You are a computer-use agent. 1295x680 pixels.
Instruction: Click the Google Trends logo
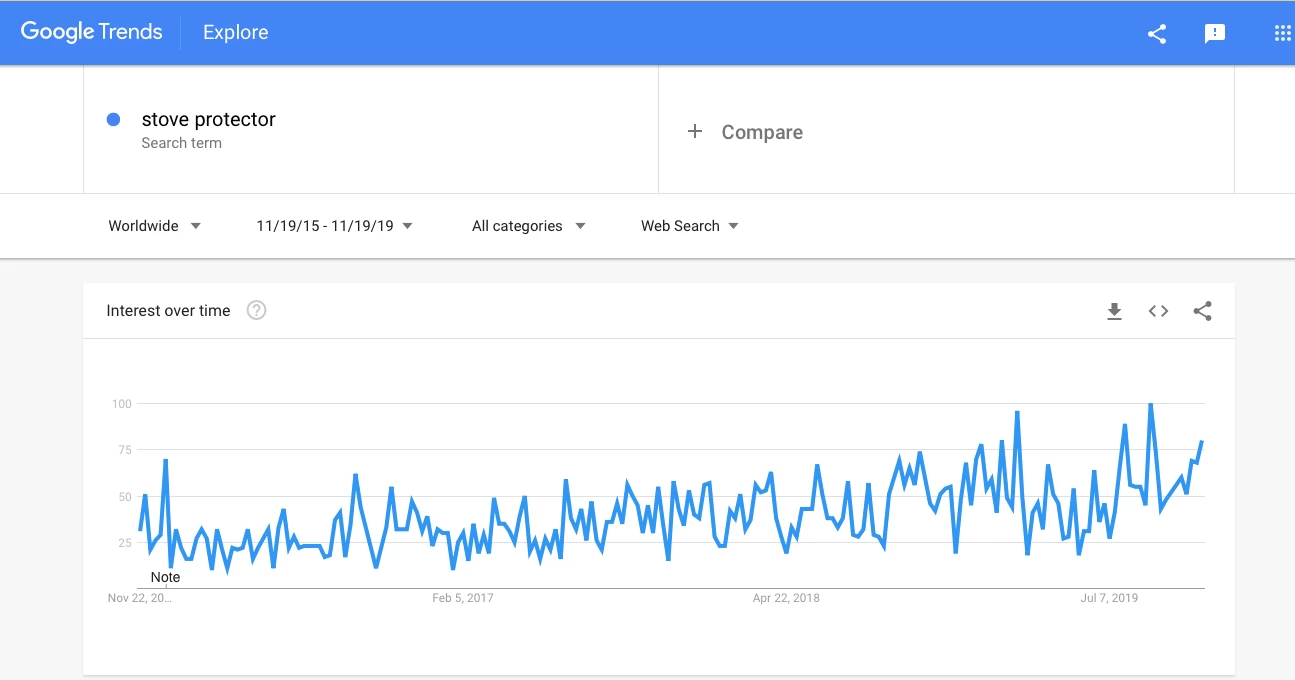tap(91, 32)
